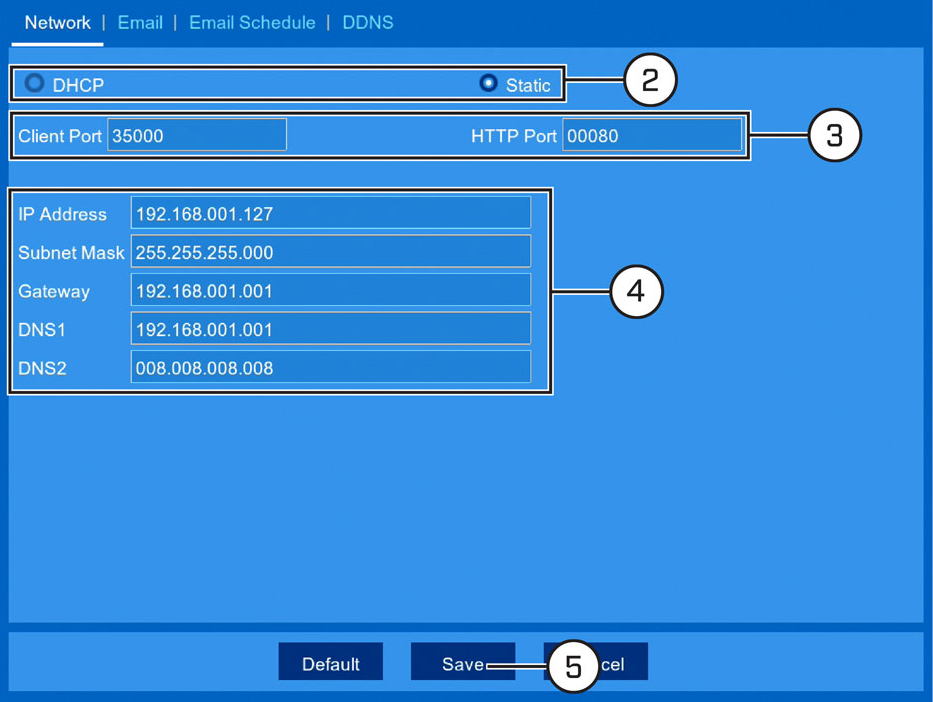
Task: Click into the IP Address field
Action: (x=331, y=213)
